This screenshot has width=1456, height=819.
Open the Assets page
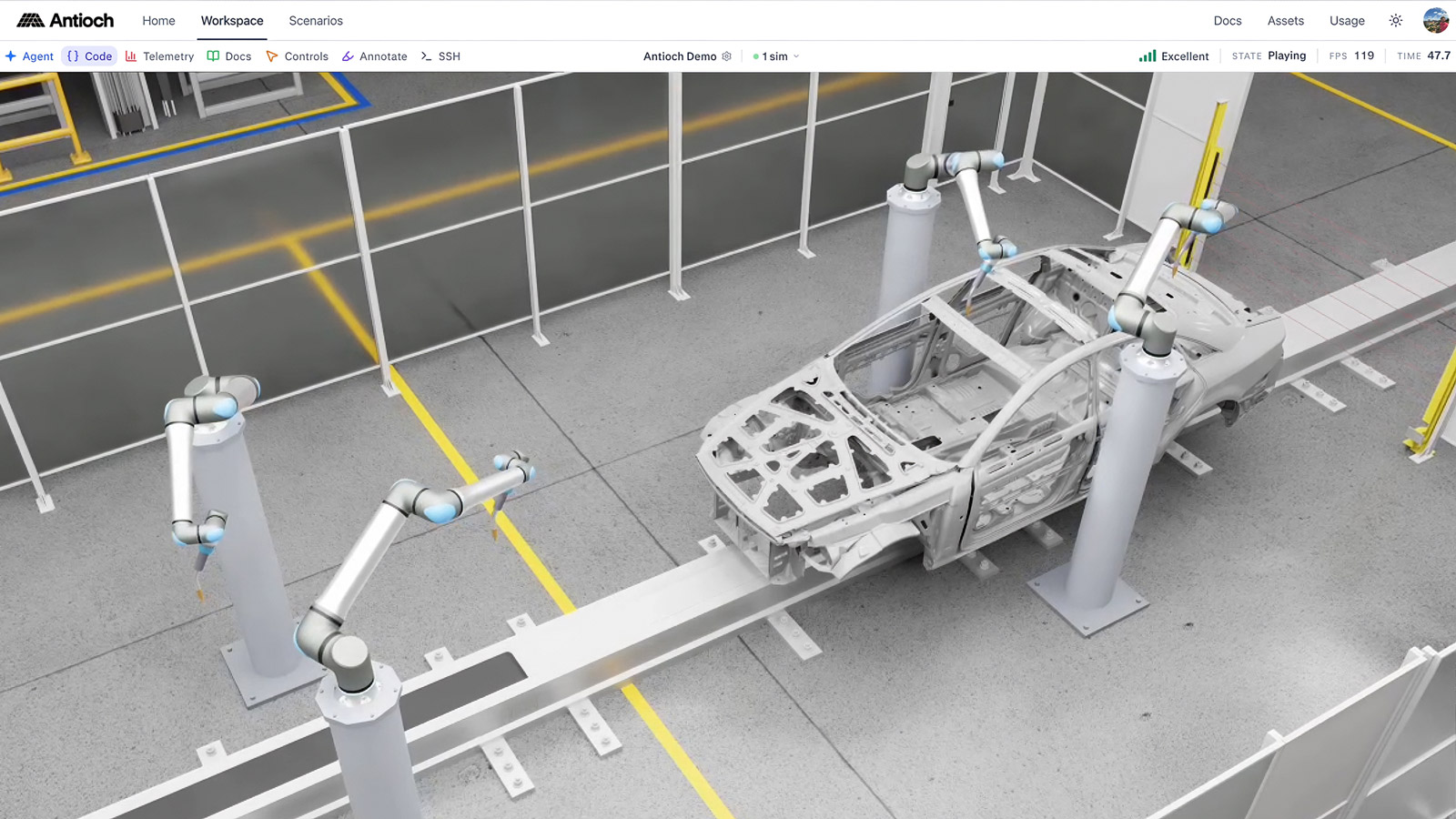pyautogui.click(x=1286, y=20)
